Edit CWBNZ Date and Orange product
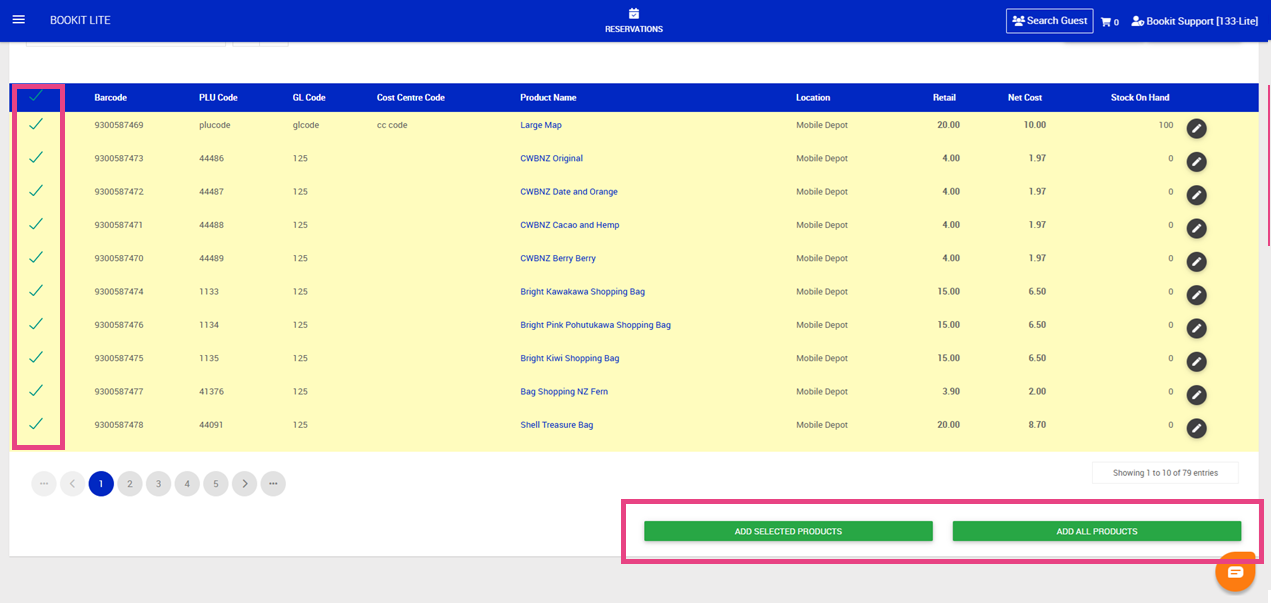 (x=1196, y=195)
